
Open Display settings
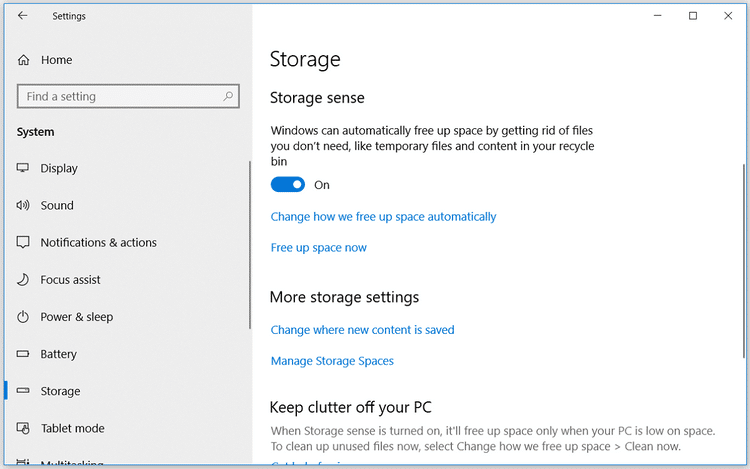click(58, 168)
